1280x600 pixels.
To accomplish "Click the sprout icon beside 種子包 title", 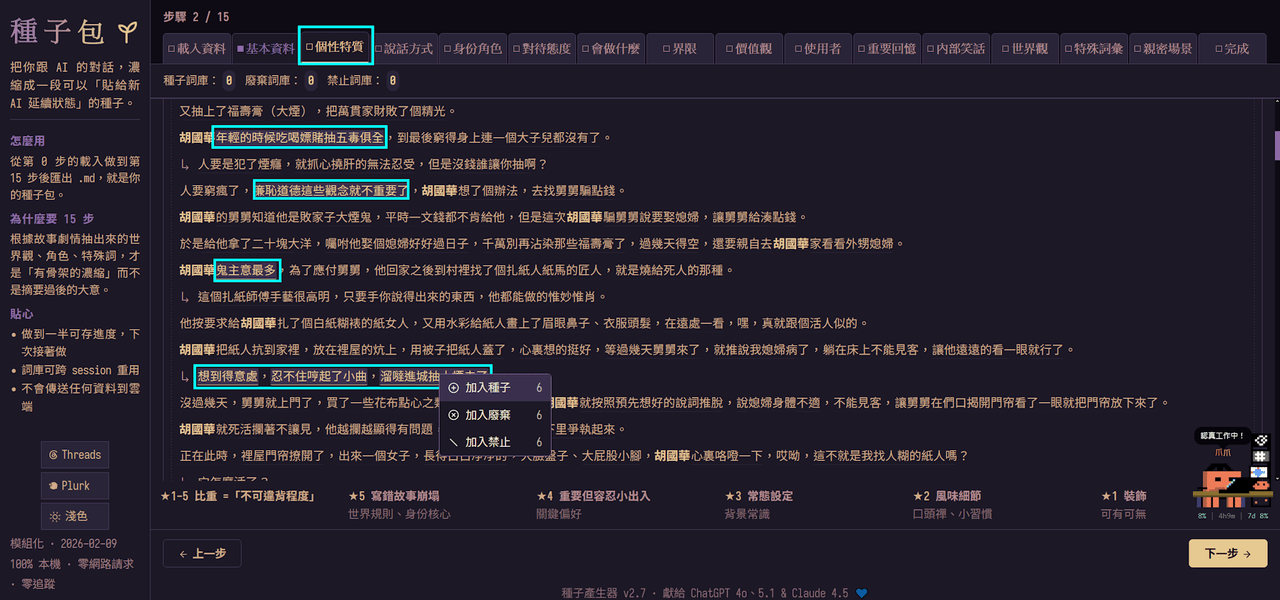I will click(x=127, y=31).
